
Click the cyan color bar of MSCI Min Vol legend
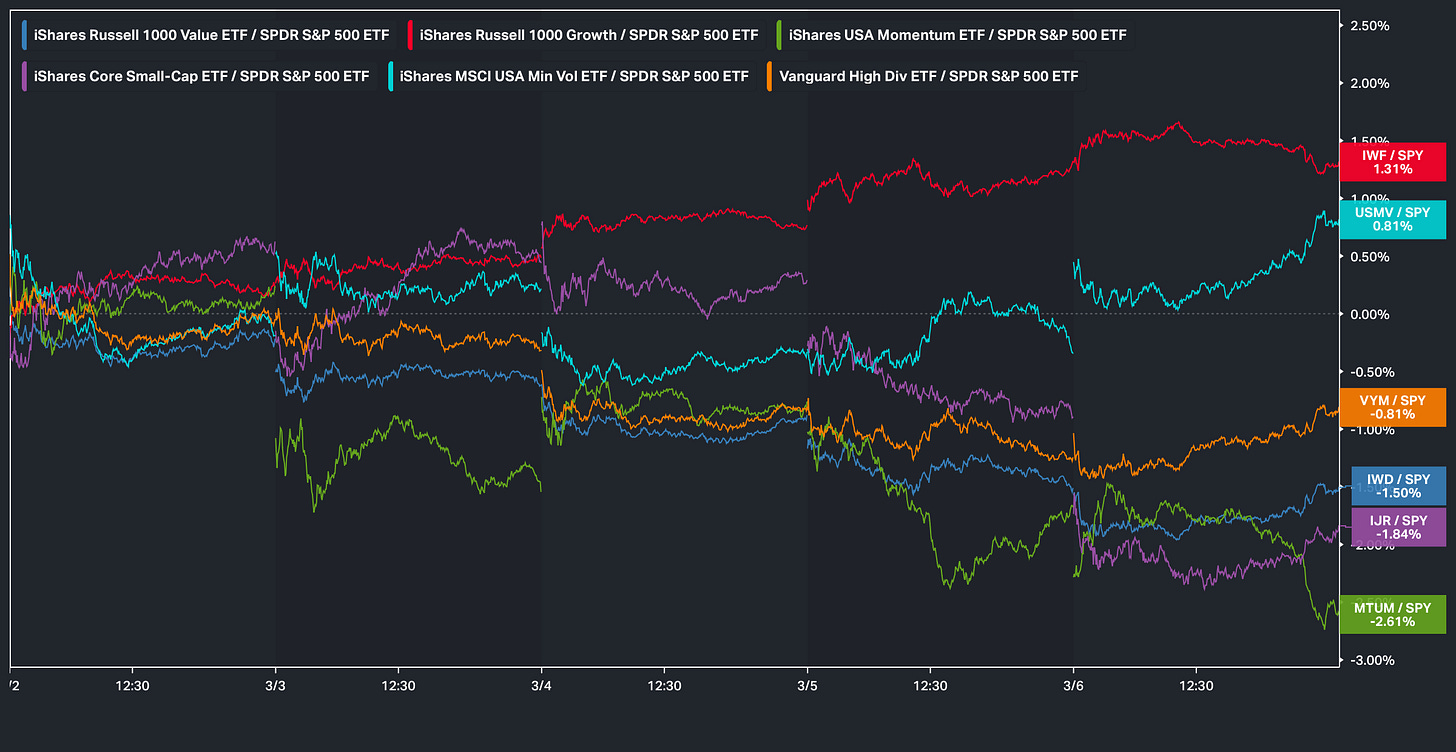coord(393,75)
